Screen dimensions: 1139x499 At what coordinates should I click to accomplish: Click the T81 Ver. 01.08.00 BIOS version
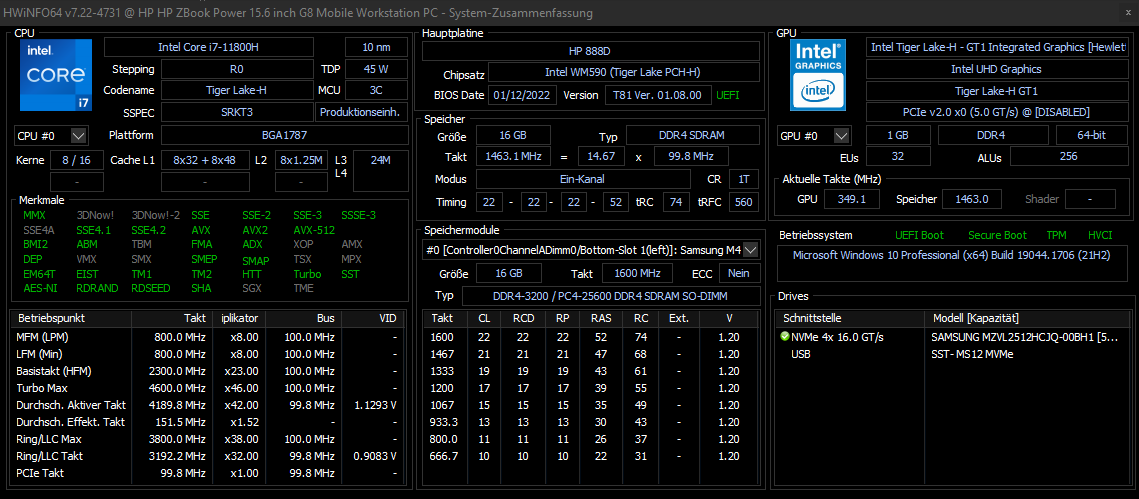(657, 95)
